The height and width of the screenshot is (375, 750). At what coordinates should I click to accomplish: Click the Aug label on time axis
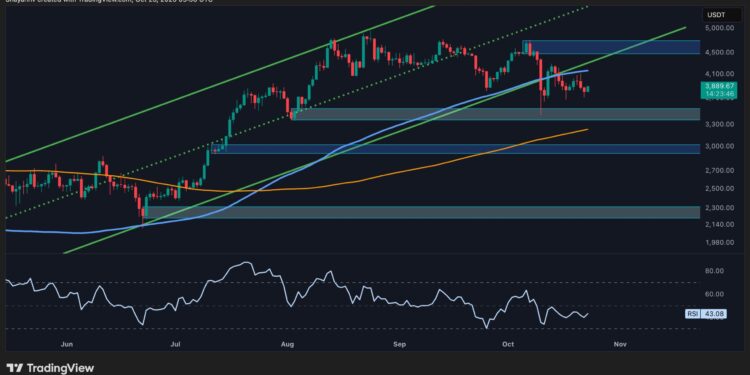287,344
